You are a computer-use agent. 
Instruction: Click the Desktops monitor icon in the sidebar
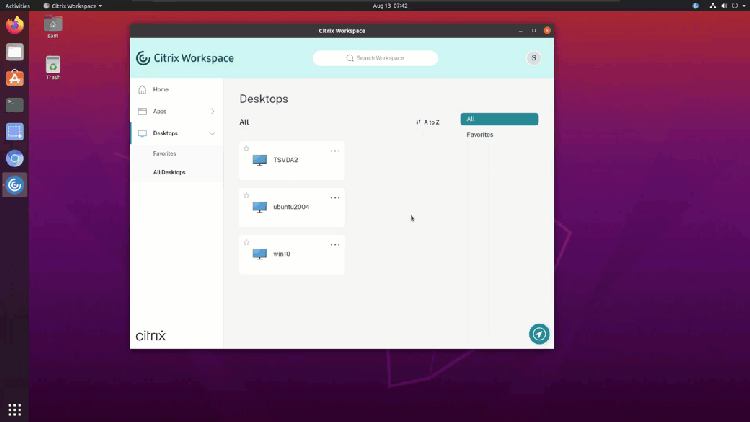(142, 133)
